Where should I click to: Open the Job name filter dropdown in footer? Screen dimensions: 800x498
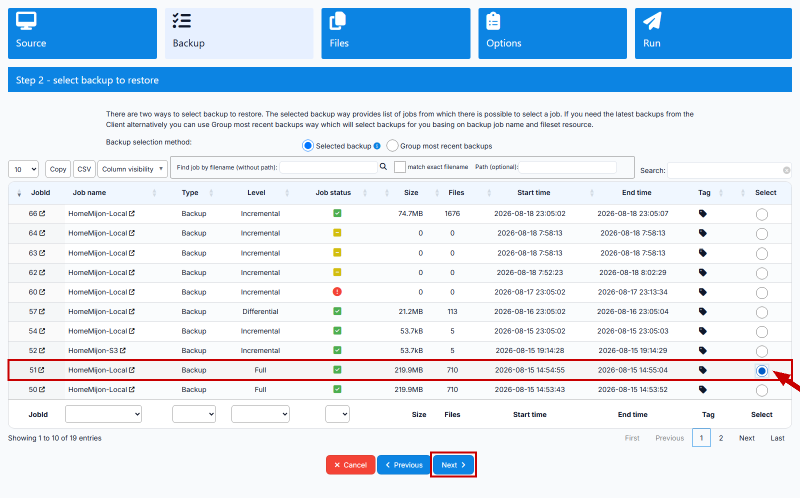104,414
